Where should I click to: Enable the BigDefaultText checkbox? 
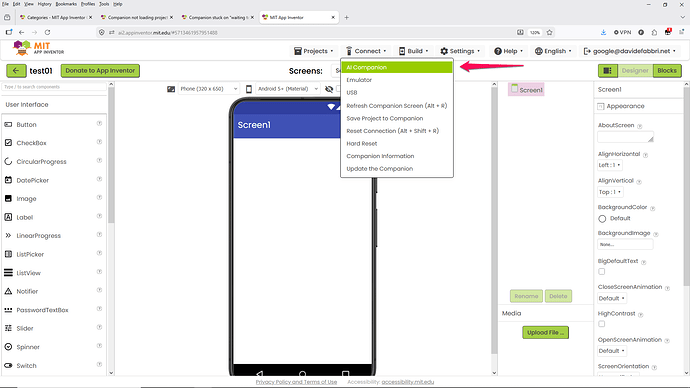coord(602,271)
